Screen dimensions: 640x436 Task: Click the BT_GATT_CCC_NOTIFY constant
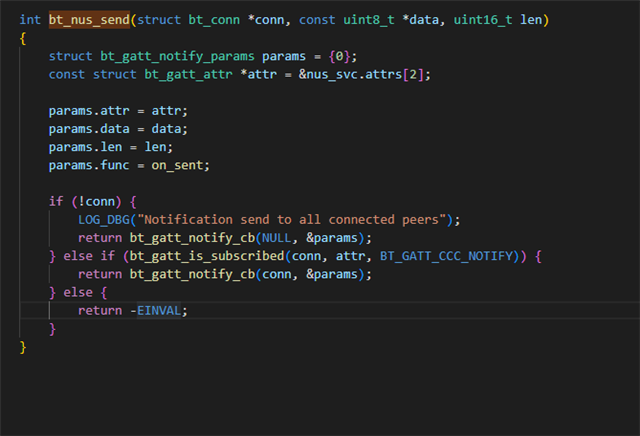[x=446, y=256]
